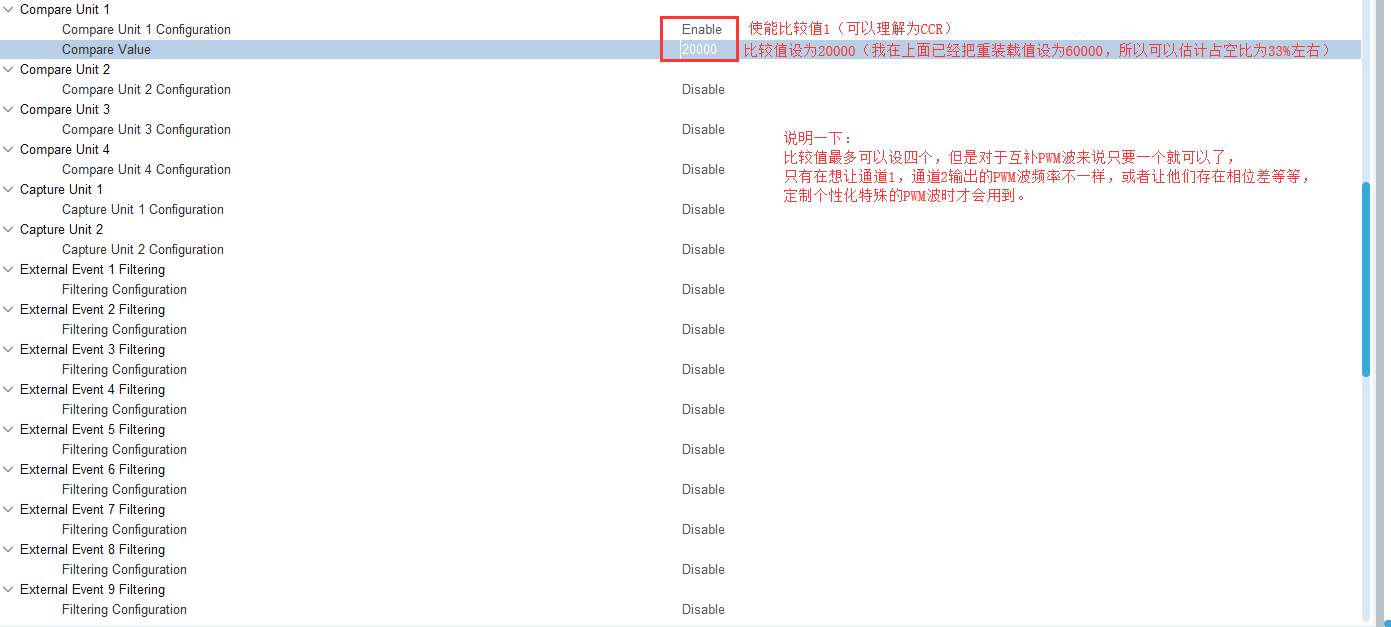Viewport: 1391px width, 627px height.
Task: Change Compare Unit 3 Configuration from Disable
Action: click(x=703, y=129)
